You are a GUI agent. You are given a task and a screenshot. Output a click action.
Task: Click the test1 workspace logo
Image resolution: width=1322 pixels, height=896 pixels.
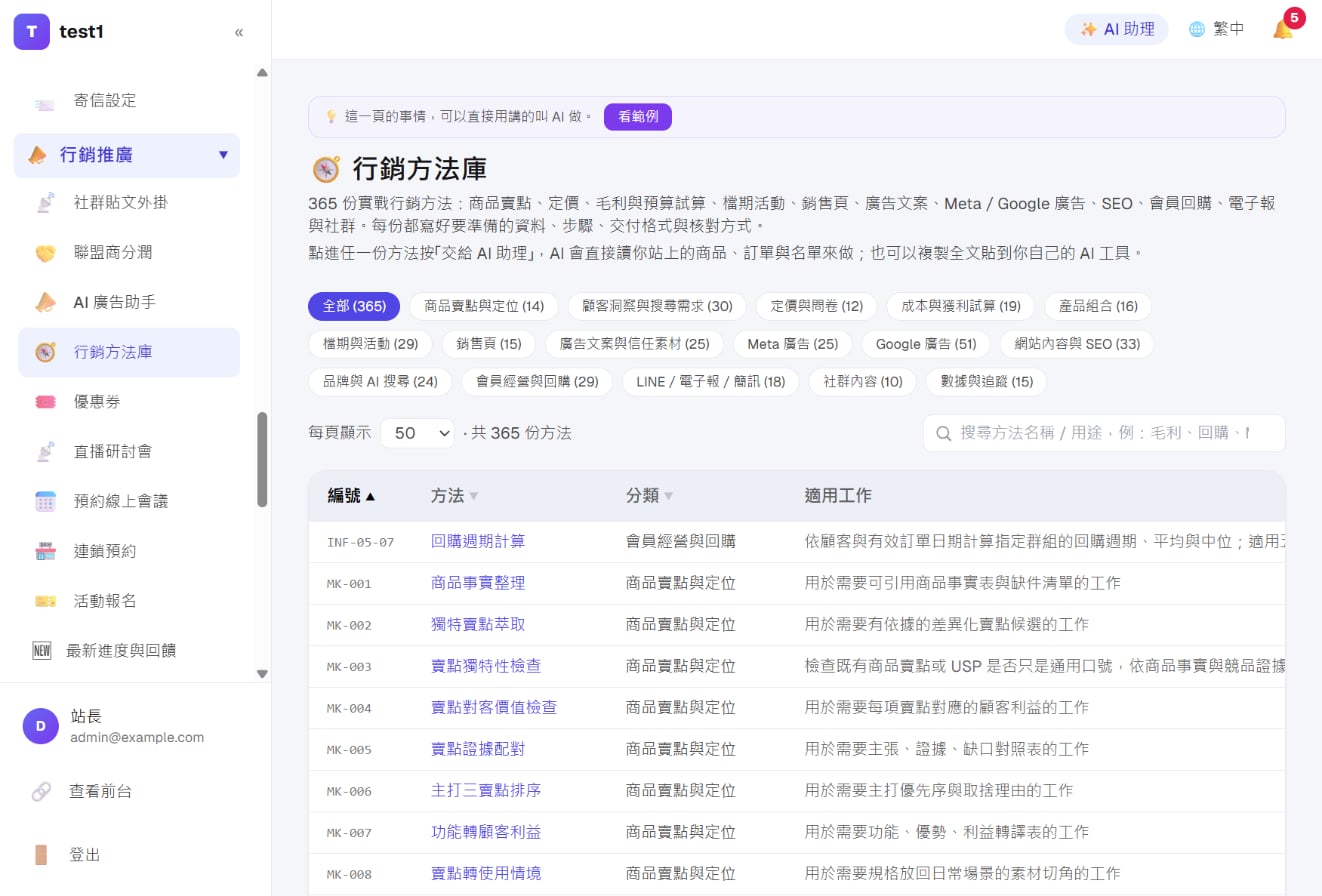click(31, 31)
